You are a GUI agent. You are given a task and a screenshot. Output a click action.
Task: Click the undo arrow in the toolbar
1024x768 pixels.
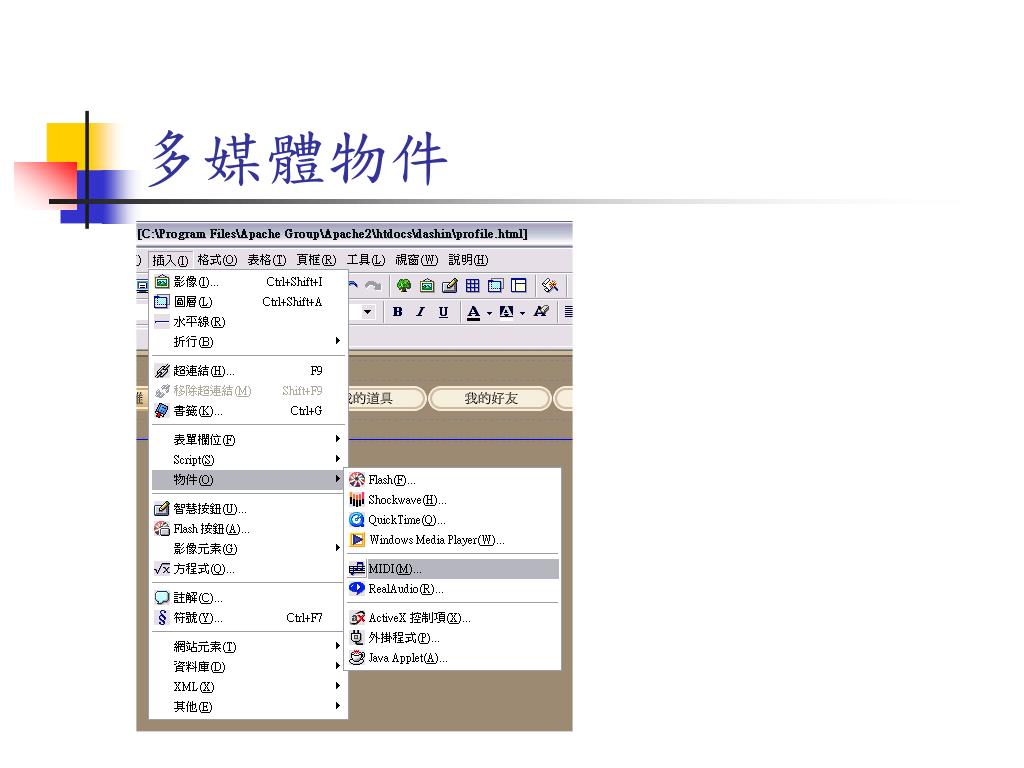tap(353, 285)
